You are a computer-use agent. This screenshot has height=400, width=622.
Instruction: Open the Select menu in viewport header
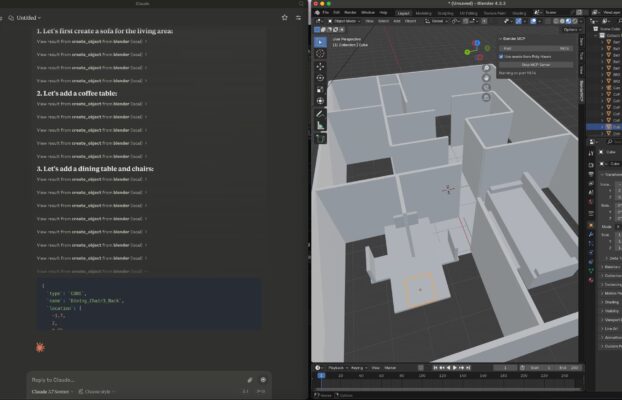pos(383,21)
